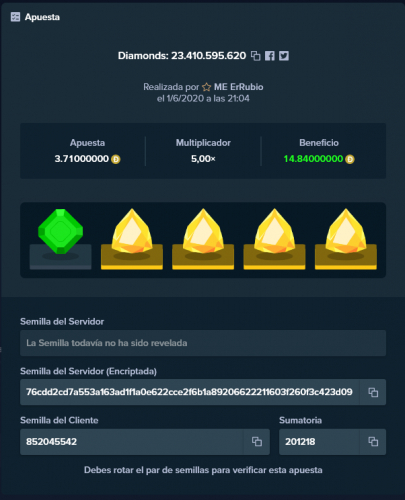The width and height of the screenshot is (405, 500).
Task: Copy the Sumatoria nonce value
Action: 373,442
